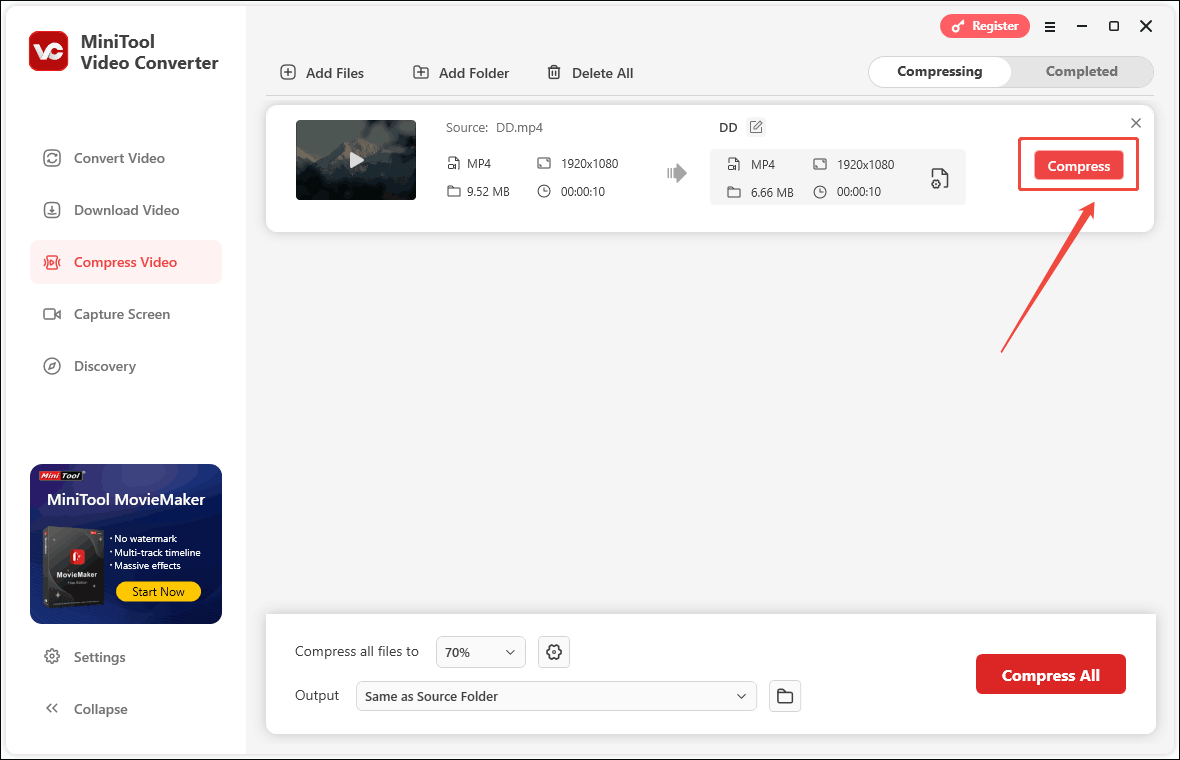The width and height of the screenshot is (1180, 760).
Task: Maximize the application window
Action: pos(1114,26)
